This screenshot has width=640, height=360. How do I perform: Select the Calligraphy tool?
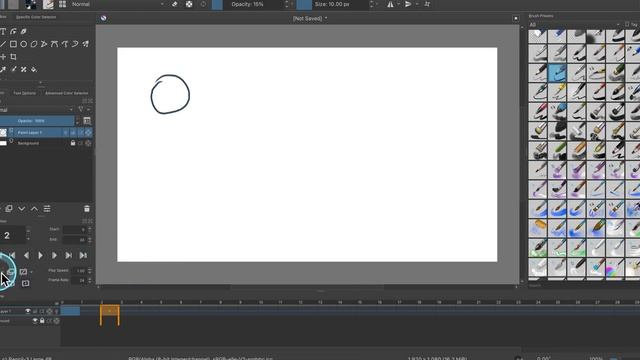click(24, 31)
